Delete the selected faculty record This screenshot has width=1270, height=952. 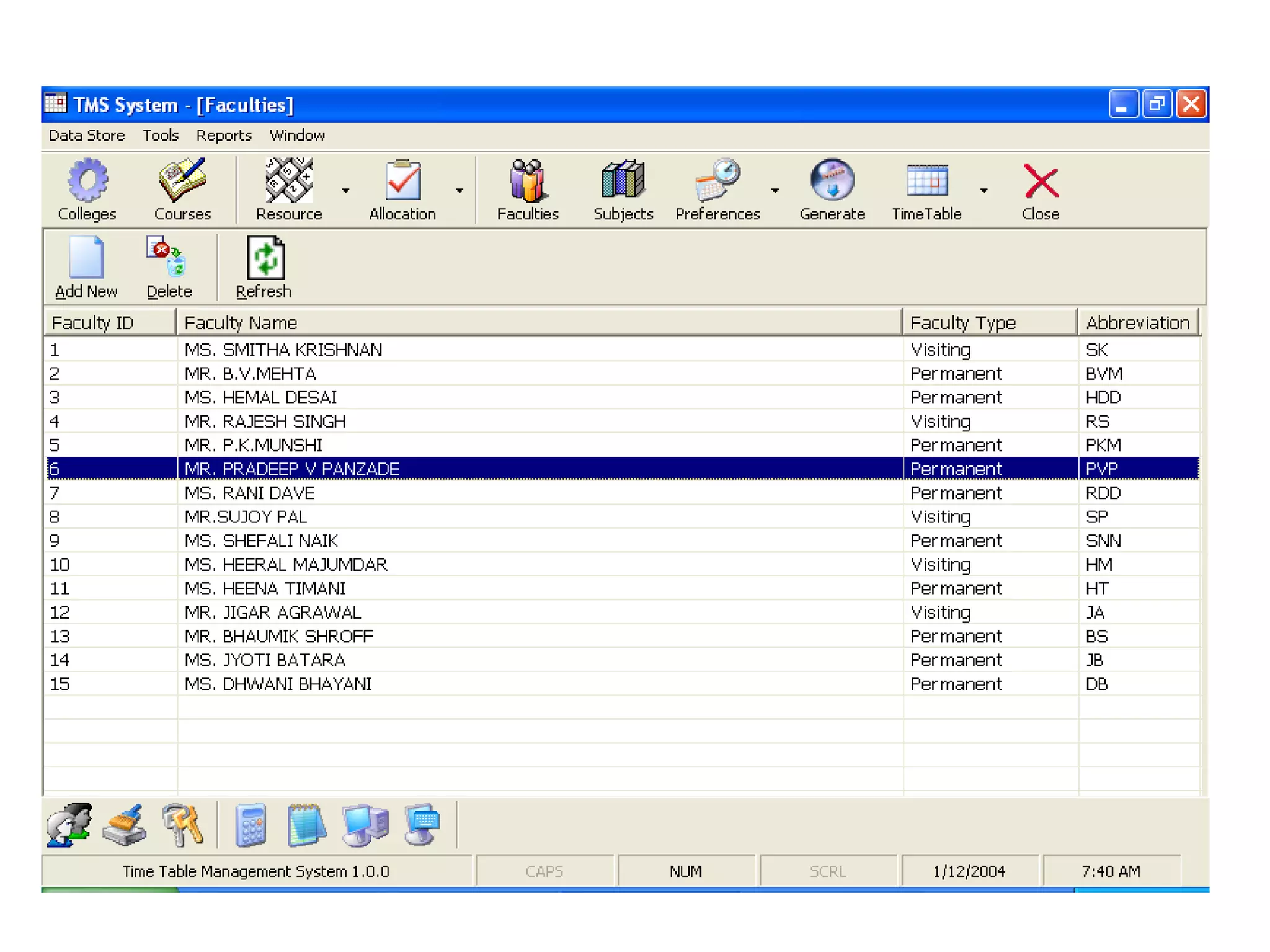(x=169, y=267)
